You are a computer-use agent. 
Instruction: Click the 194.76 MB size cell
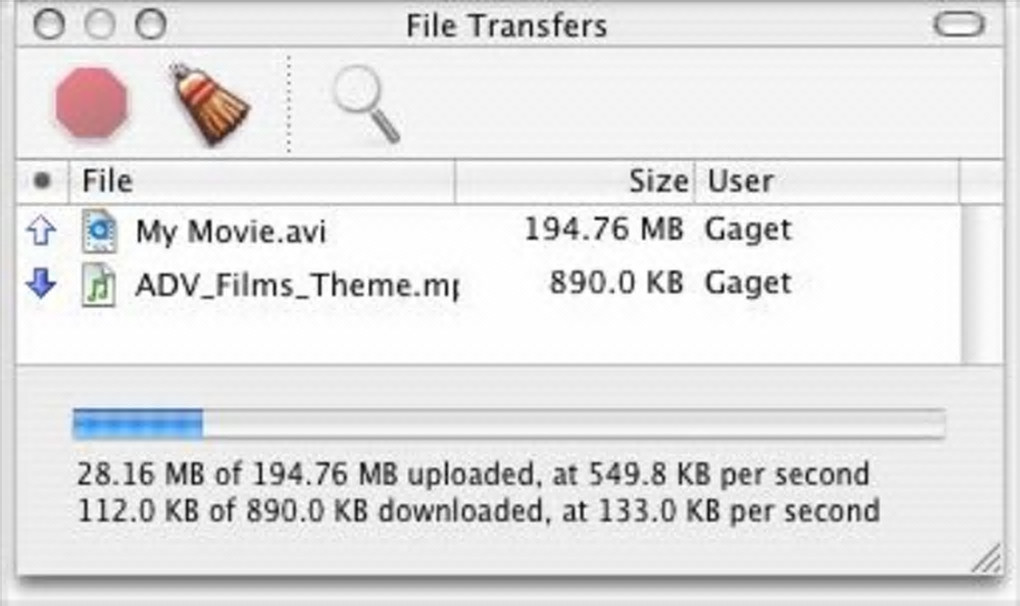(603, 230)
